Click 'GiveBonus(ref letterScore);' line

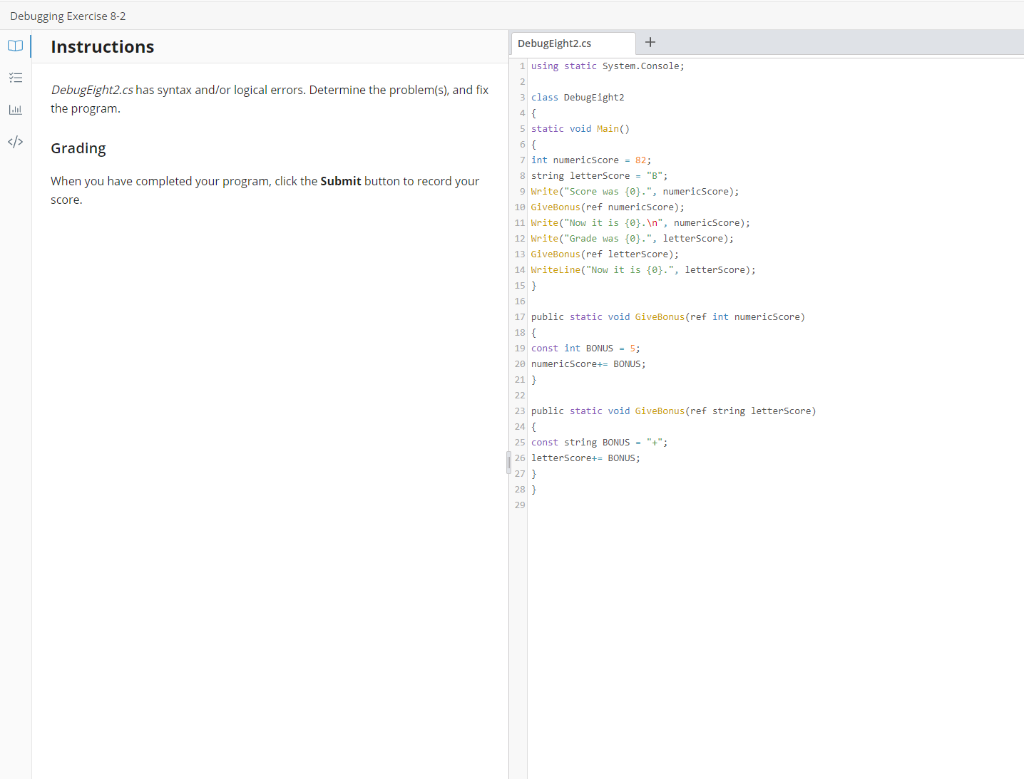[605, 254]
